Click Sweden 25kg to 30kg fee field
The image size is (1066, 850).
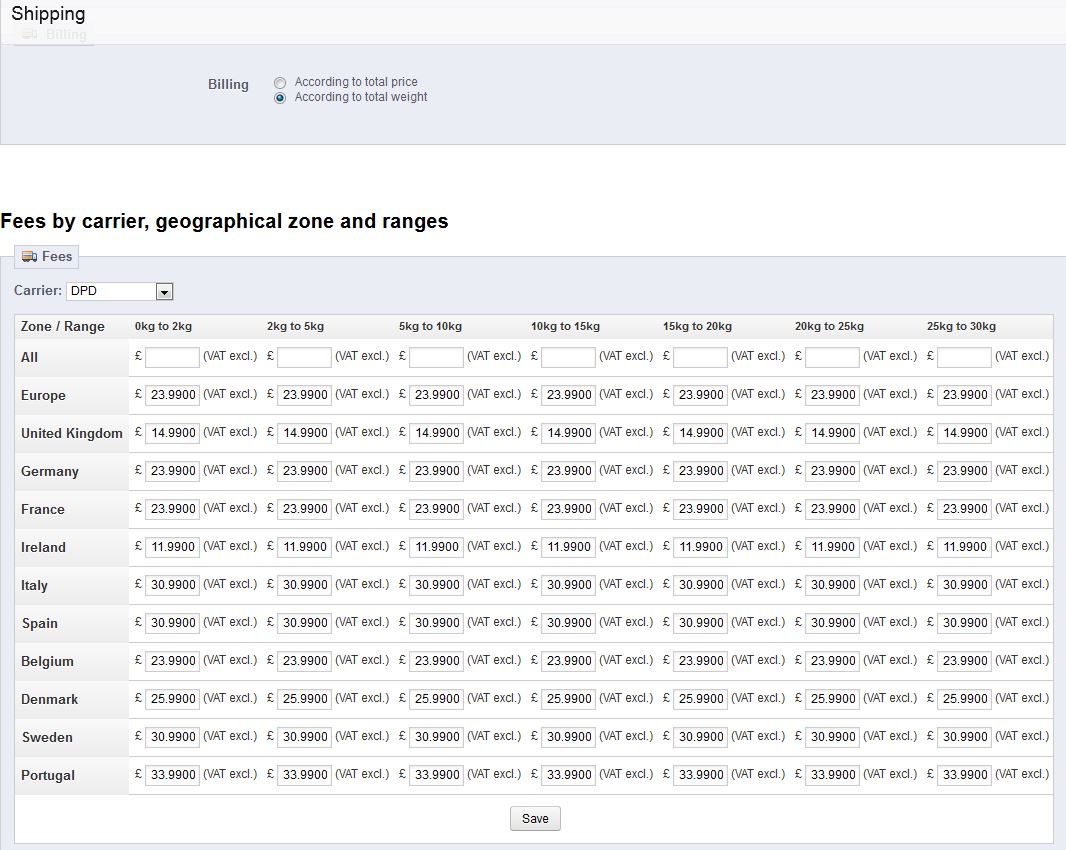964,738
